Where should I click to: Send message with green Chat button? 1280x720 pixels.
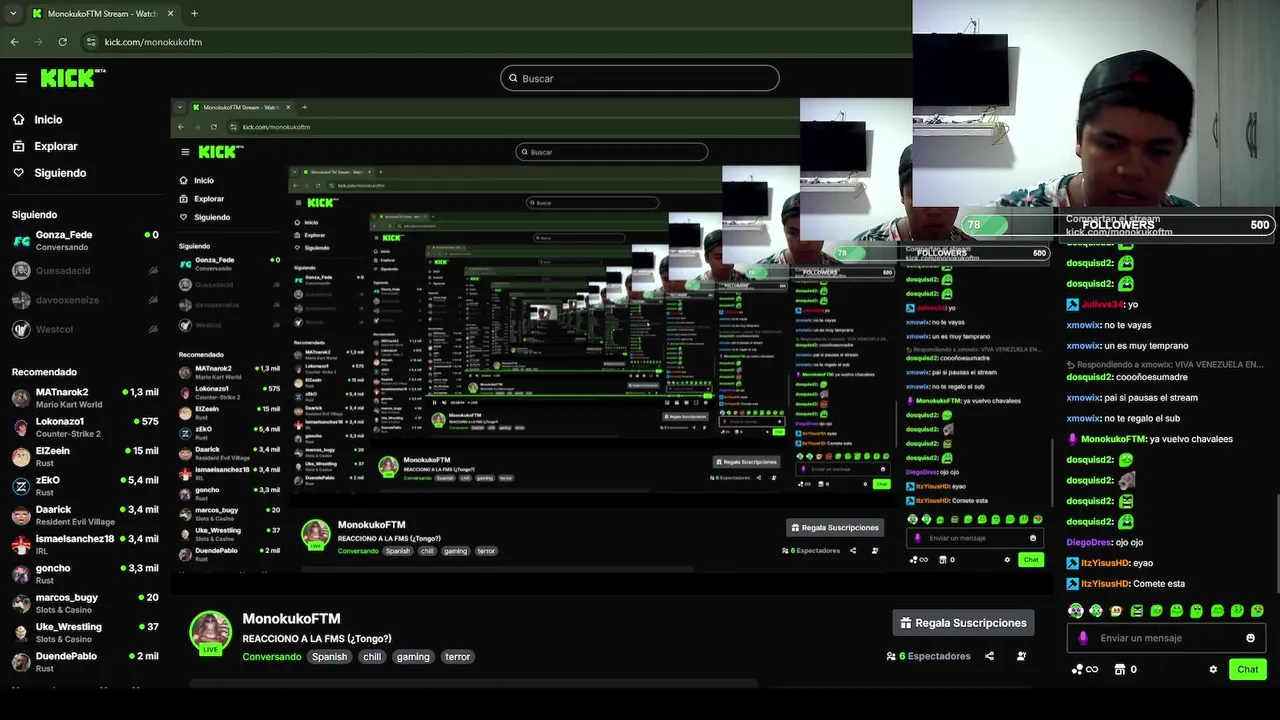pos(1248,669)
